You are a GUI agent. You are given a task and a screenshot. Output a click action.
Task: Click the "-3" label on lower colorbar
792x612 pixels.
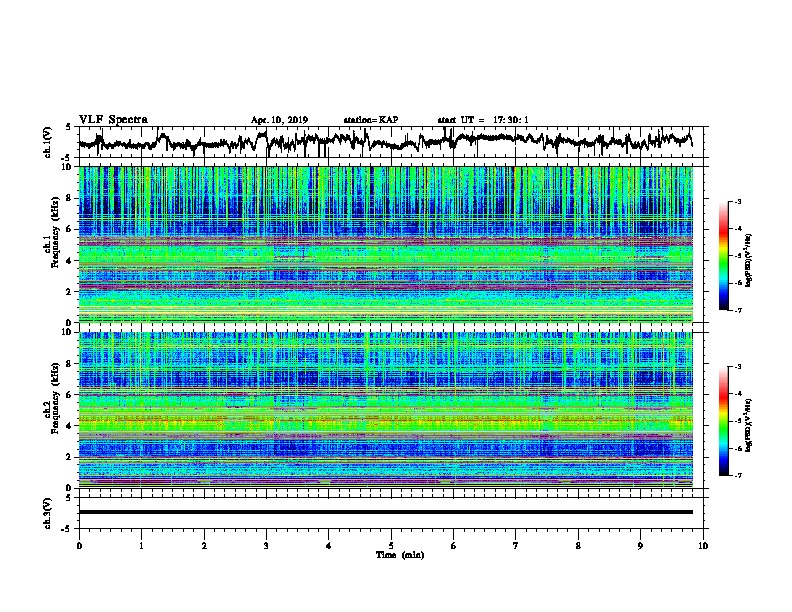pos(738,367)
